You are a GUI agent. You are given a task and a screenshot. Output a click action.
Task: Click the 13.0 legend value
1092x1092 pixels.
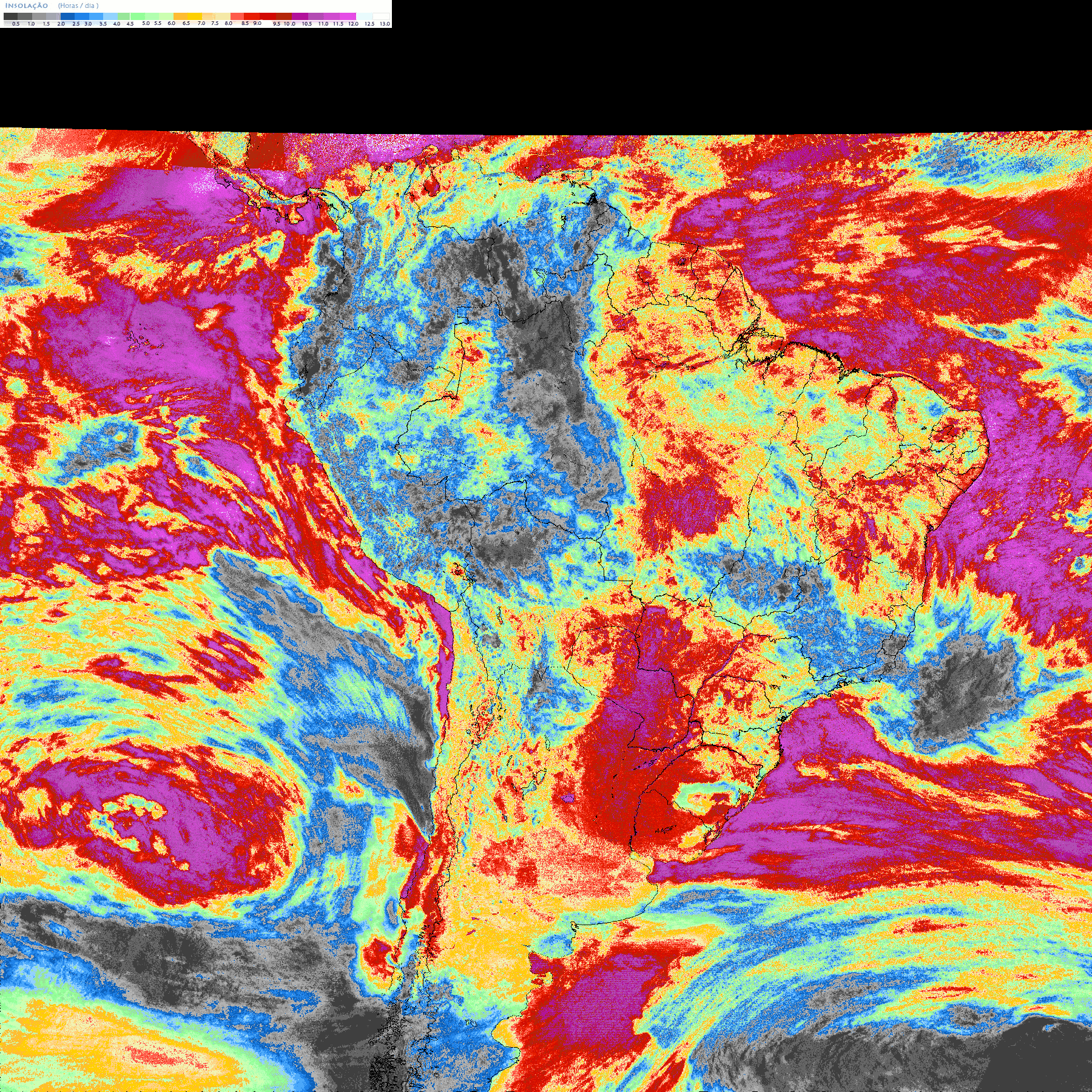385,24
